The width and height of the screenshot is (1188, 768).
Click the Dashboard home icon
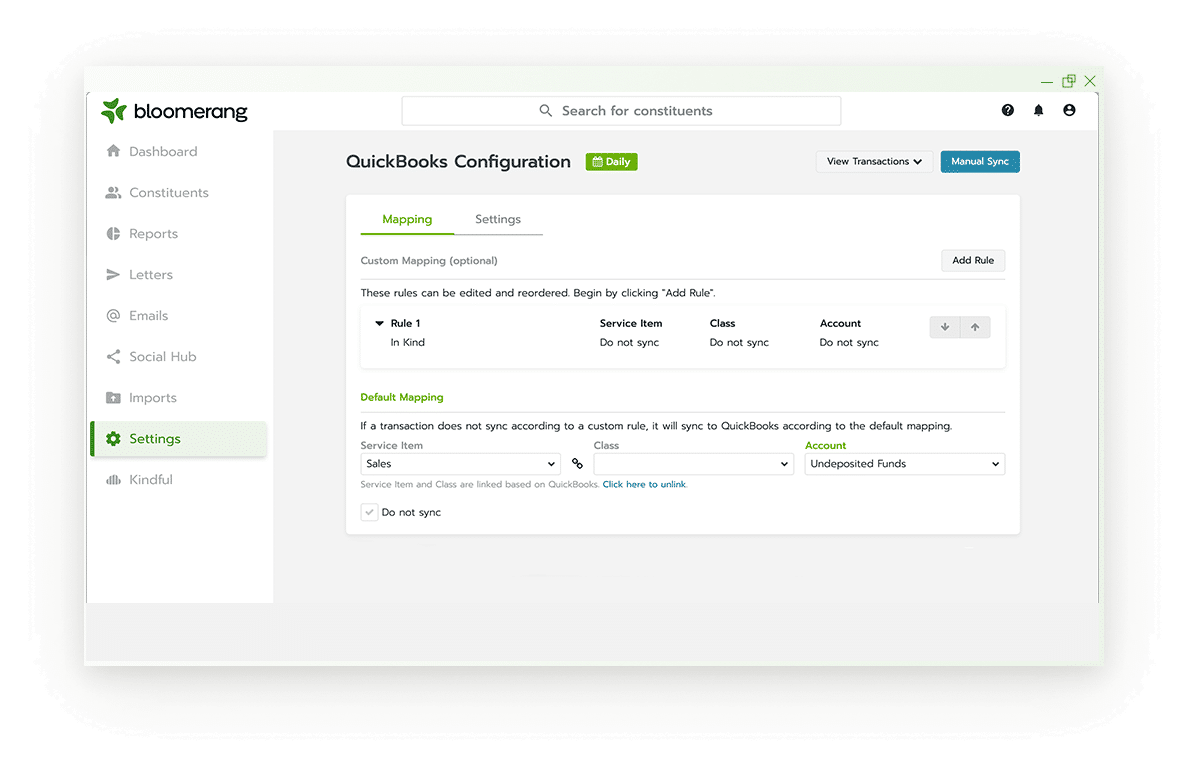tap(113, 151)
